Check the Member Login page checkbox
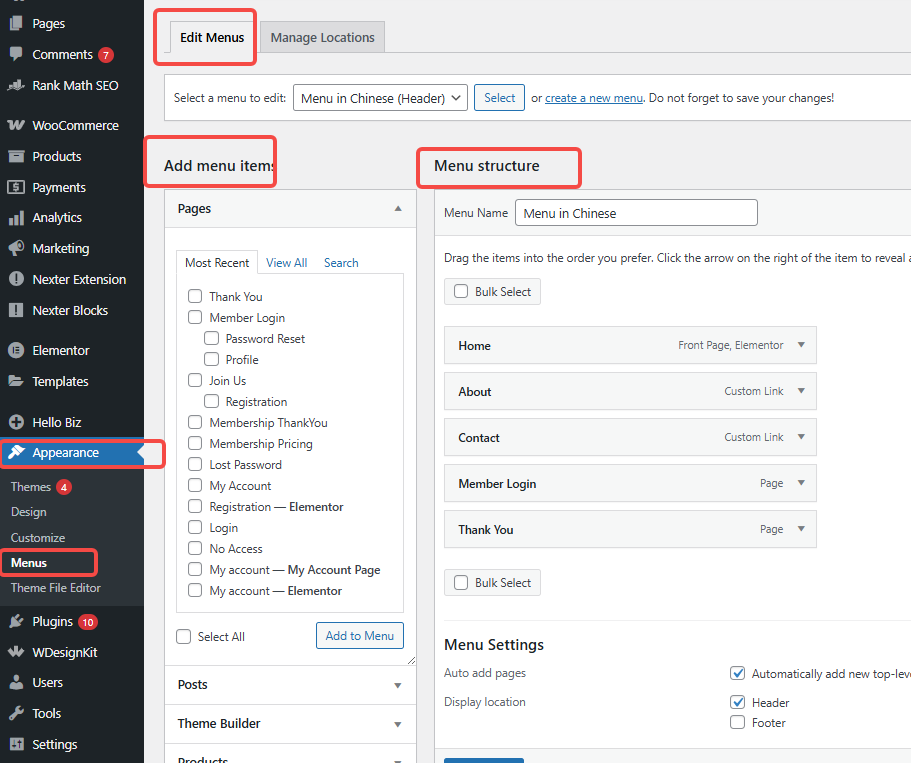This screenshot has height=763, width=911. click(x=195, y=317)
